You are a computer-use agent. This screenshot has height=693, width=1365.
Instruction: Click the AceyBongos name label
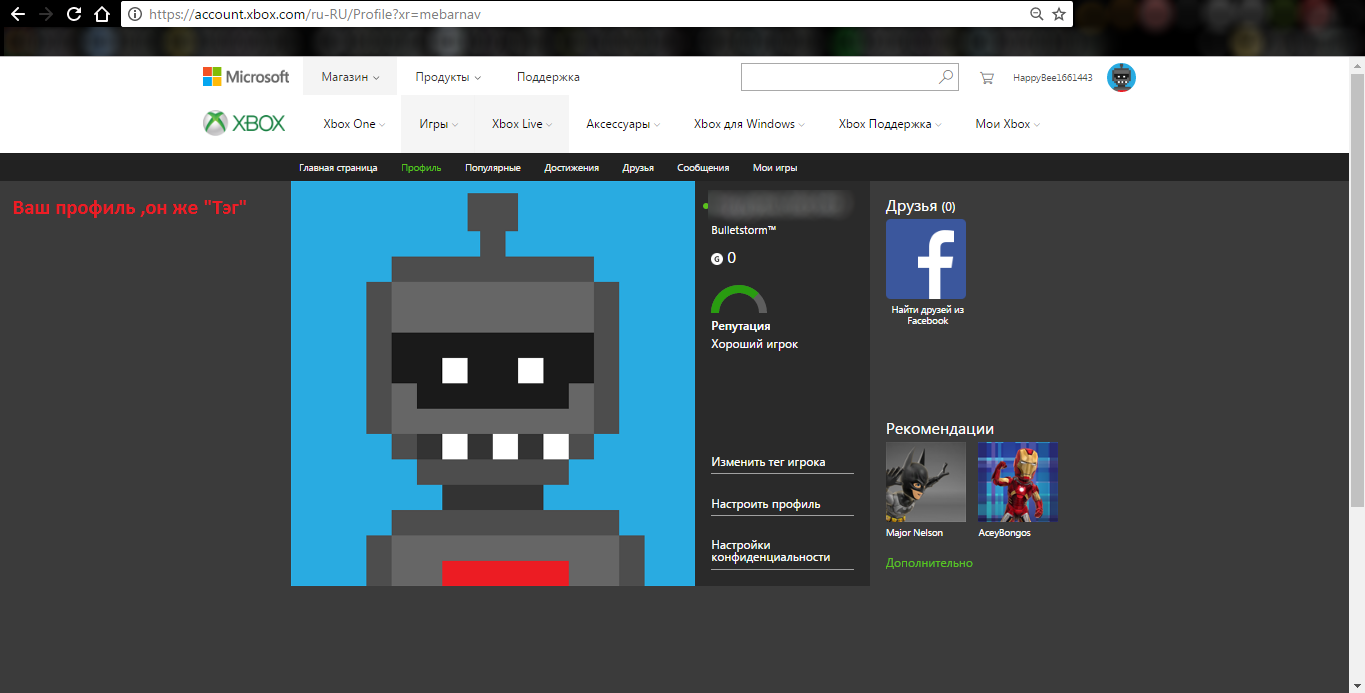tap(1004, 533)
